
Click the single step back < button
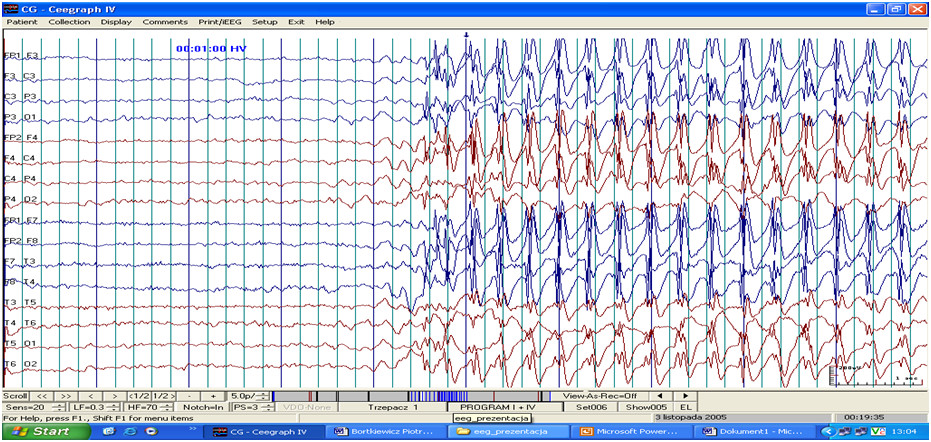[x=90, y=396]
